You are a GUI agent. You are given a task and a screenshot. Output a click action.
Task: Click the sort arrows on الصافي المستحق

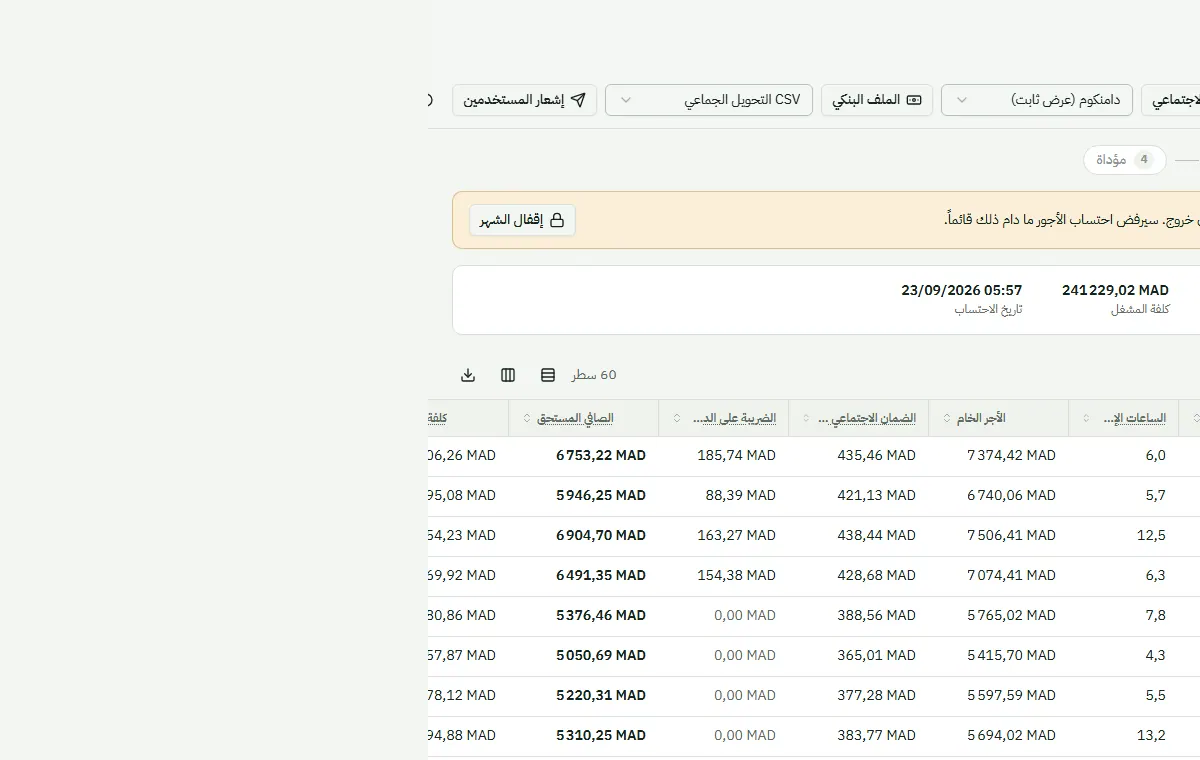[526, 418]
